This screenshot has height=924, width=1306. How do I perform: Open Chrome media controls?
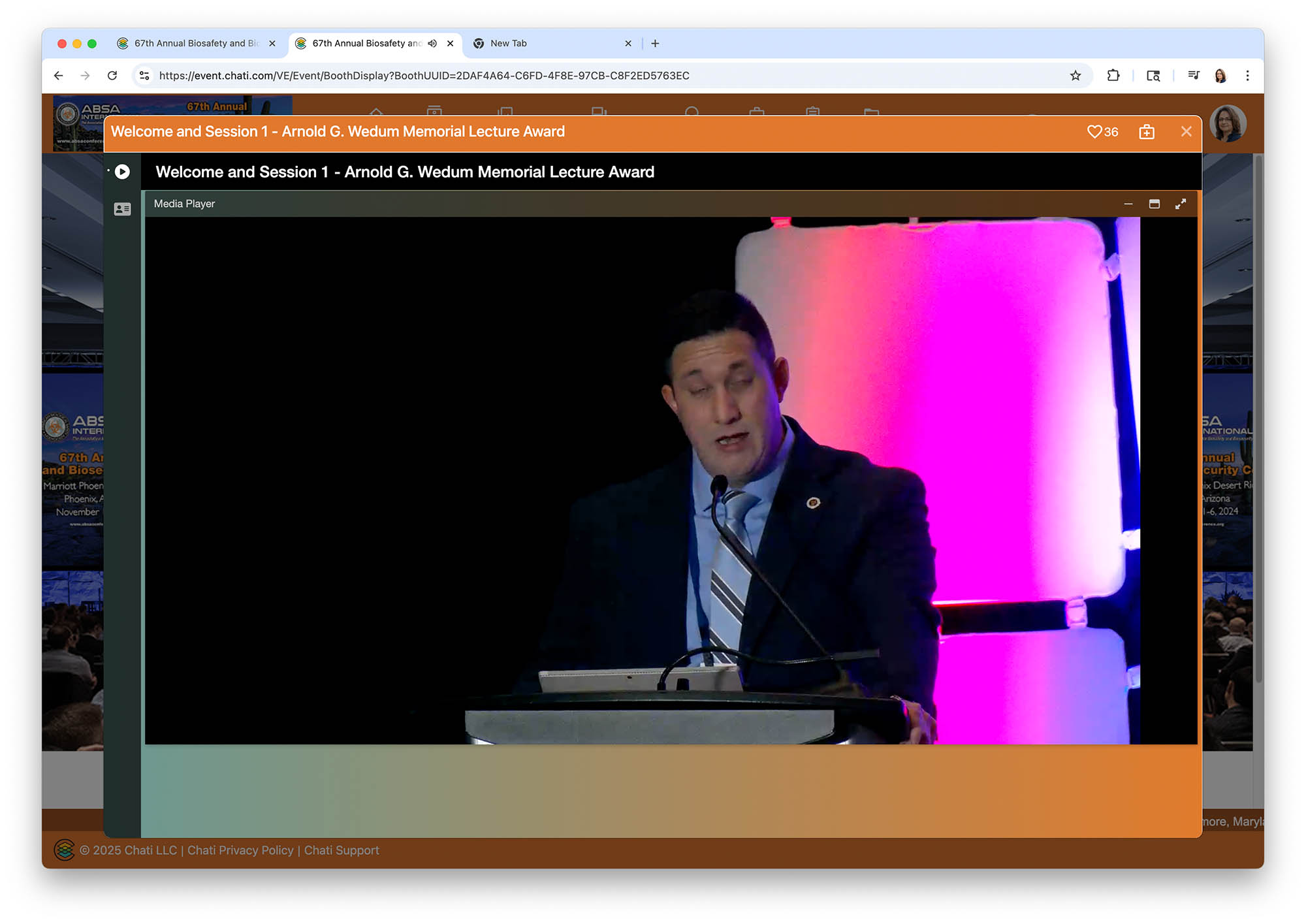coord(1193,76)
